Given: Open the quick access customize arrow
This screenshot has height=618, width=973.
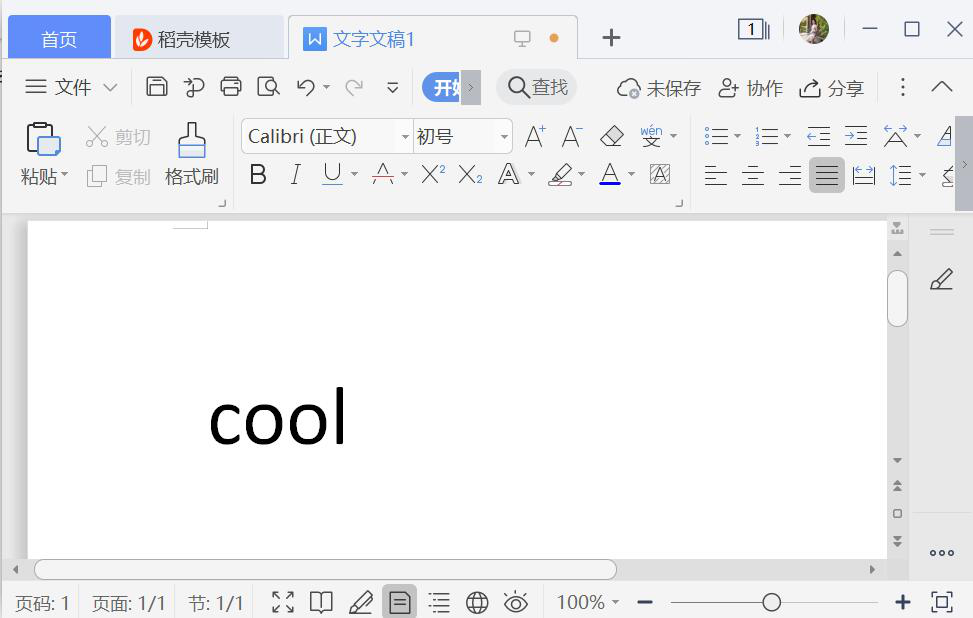Looking at the screenshot, I should click(392, 87).
